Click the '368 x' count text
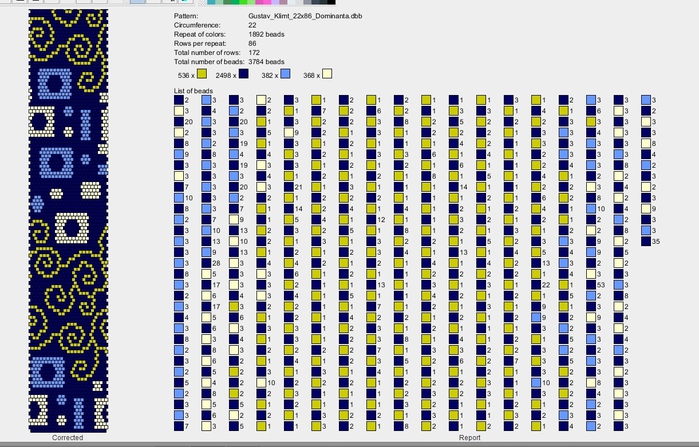Screen dimensions: 699x447 pos(311,76)
